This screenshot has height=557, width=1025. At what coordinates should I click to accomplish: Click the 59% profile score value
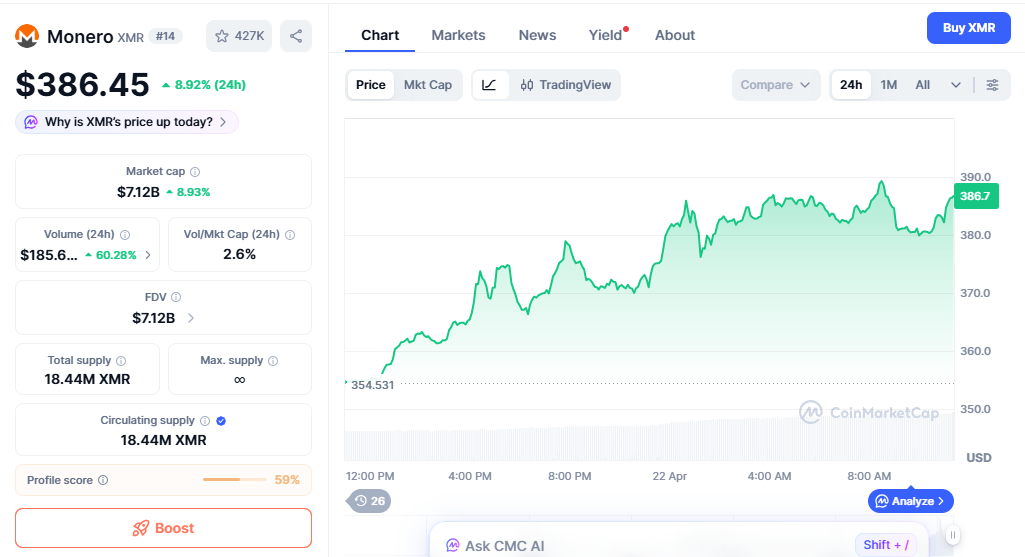point(287,480)
